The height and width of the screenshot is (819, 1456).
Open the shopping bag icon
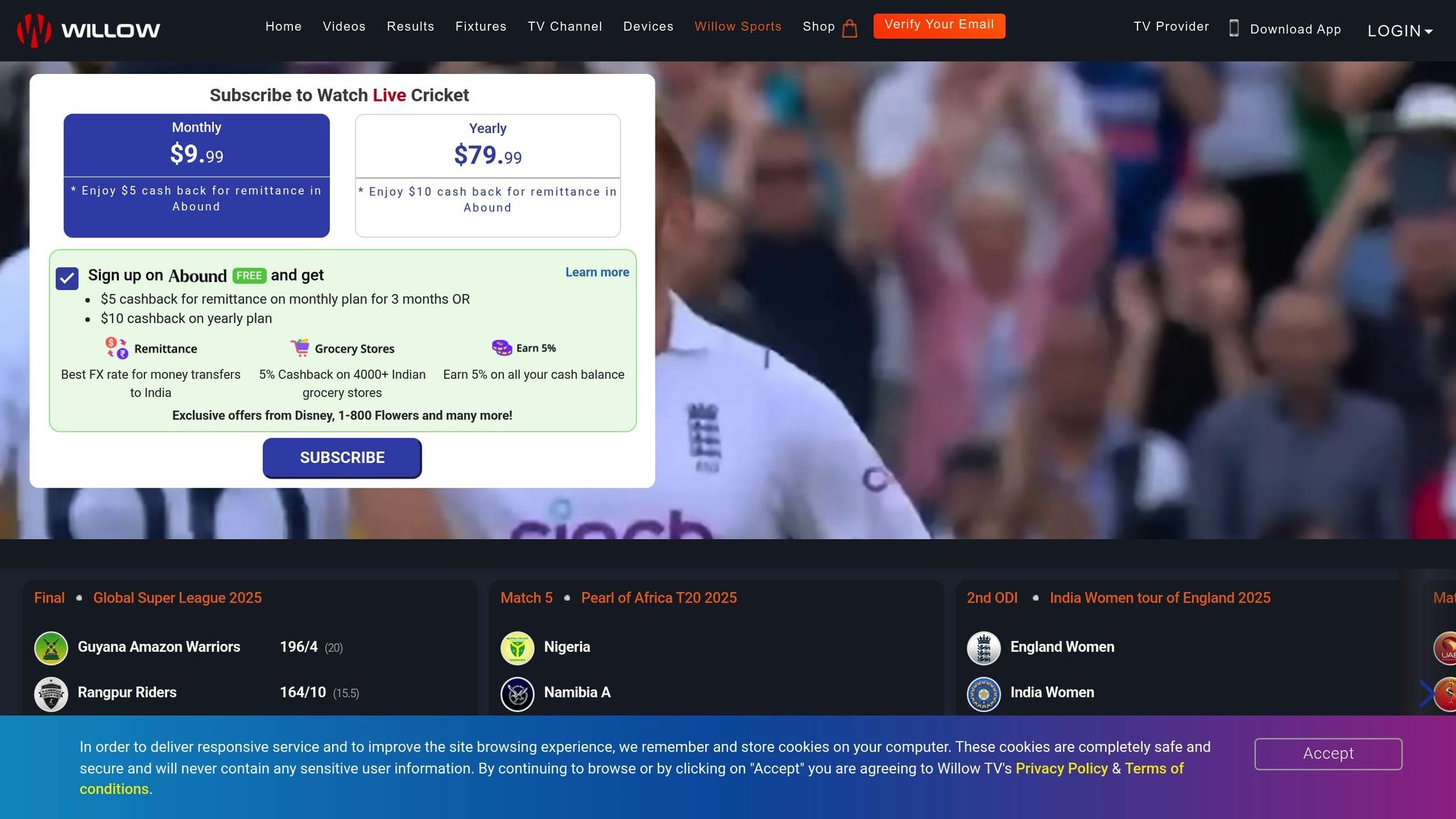coord(850,28)
